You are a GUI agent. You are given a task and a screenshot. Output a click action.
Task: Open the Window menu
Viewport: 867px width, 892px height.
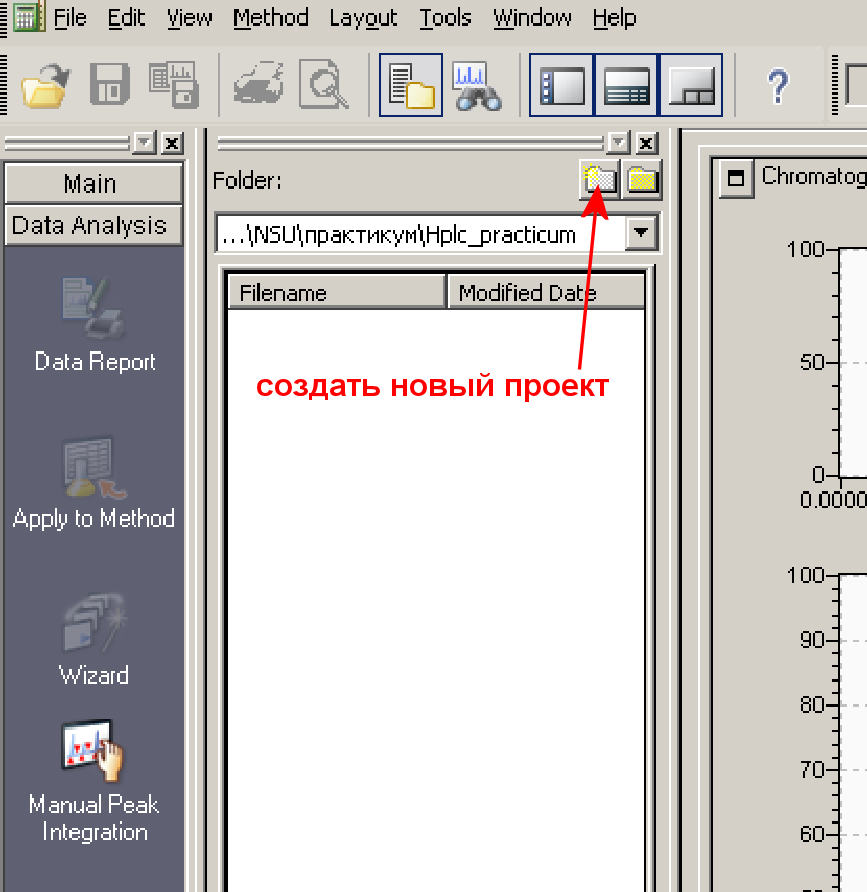click(x=532, y=18)
